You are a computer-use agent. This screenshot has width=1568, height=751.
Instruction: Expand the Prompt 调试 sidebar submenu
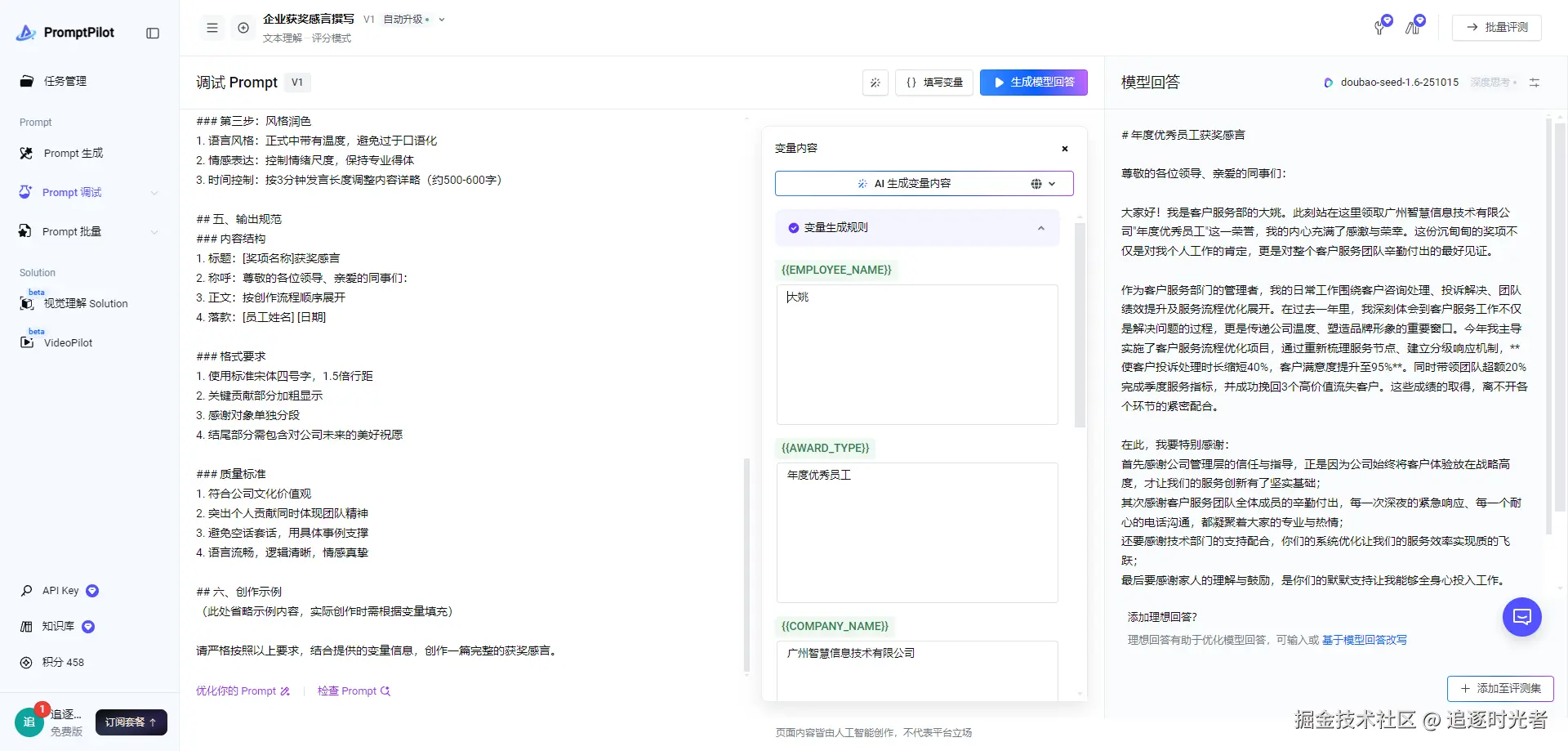[x=154, y=193]
